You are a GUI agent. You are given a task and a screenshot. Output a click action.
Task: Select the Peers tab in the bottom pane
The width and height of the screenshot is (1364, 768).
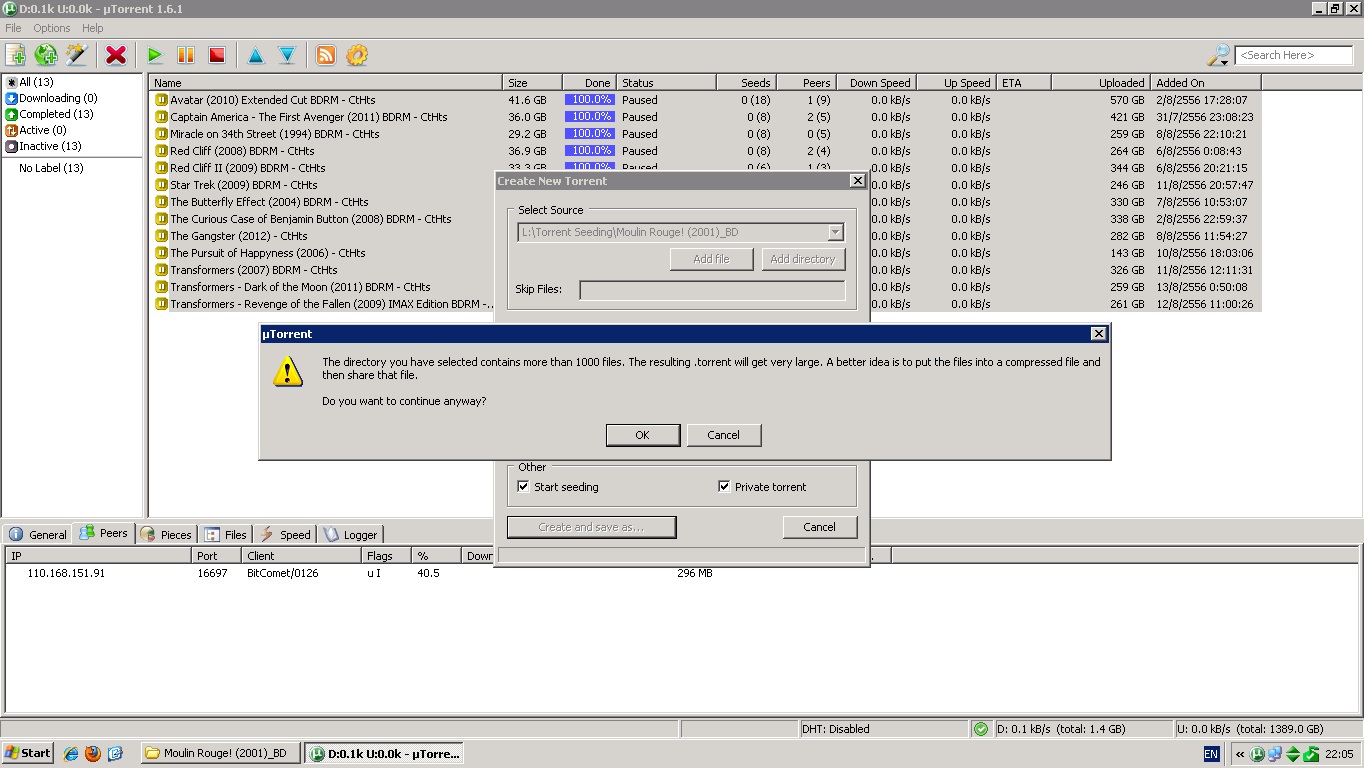pos(104,533)
